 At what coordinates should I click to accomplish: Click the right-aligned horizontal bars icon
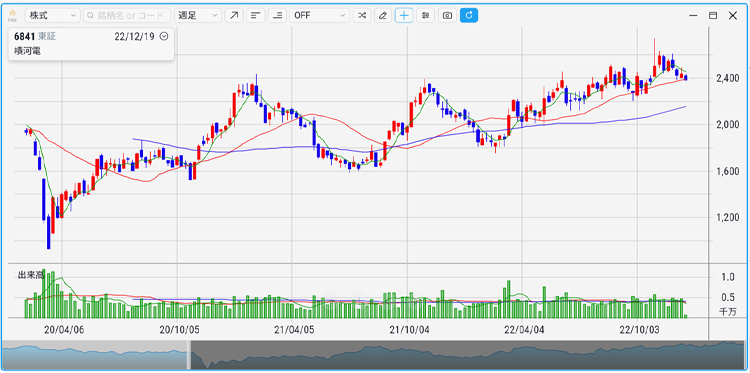coord(277,15)
